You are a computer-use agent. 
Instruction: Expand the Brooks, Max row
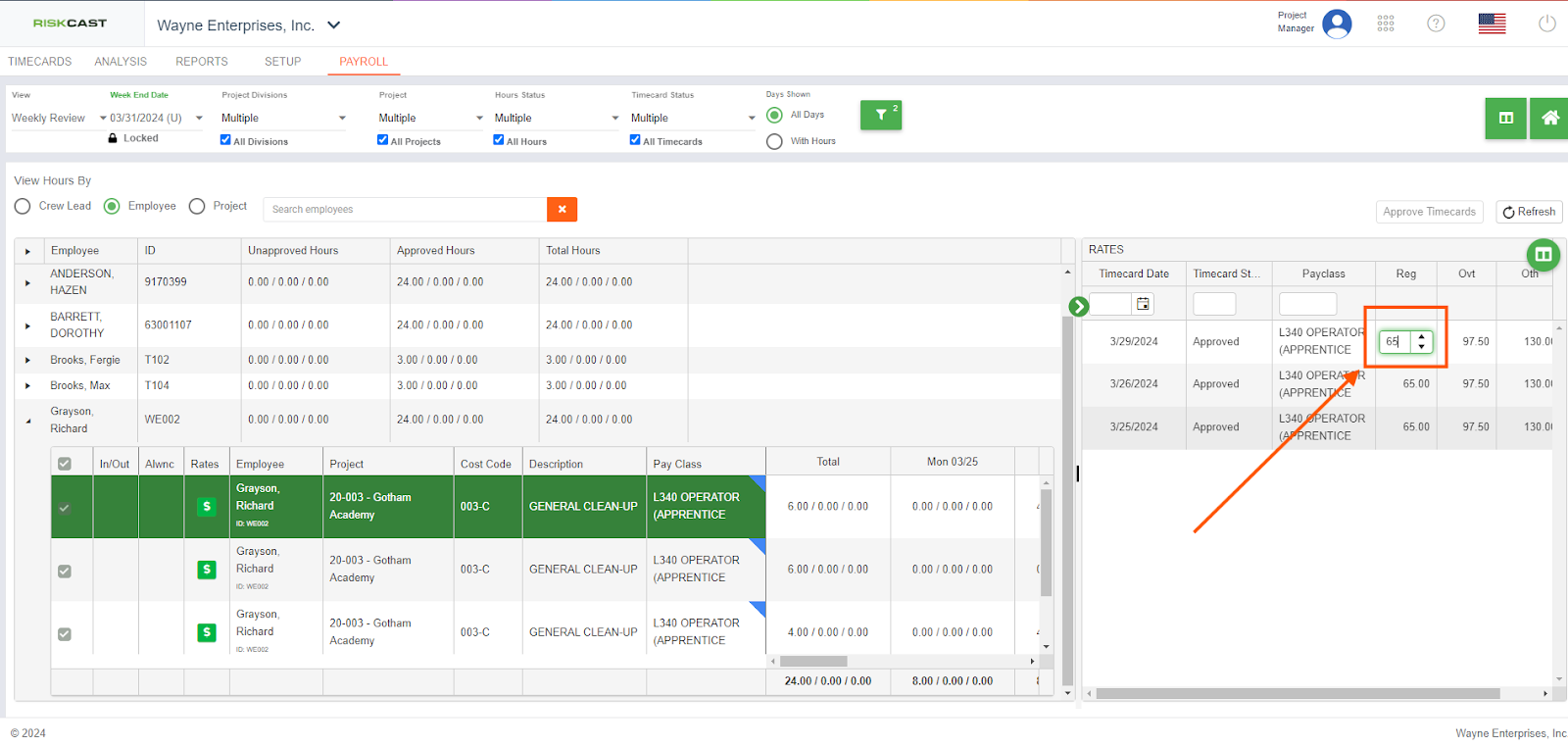[x=27, y=385]
